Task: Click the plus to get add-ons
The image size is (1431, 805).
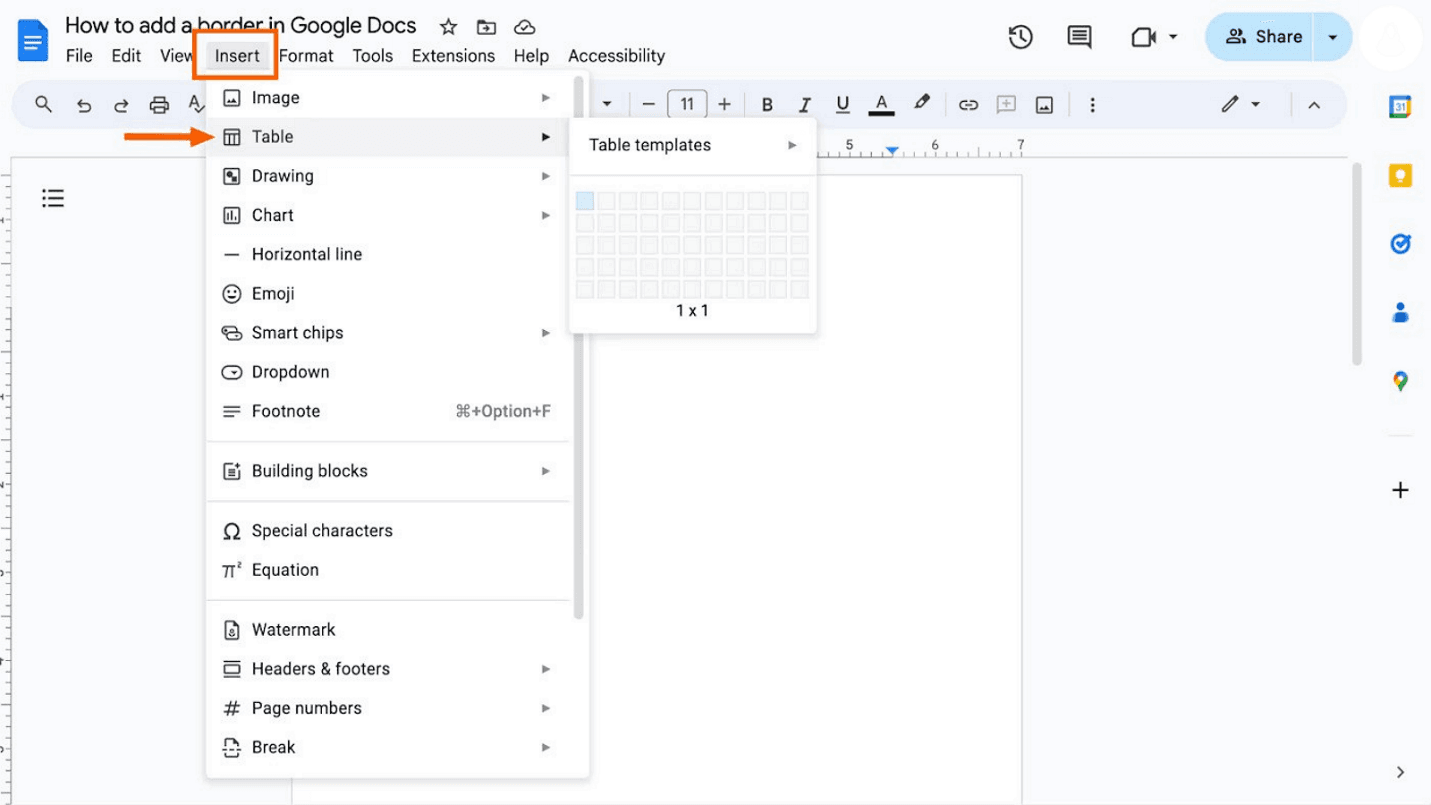Action: point(1400,490)
